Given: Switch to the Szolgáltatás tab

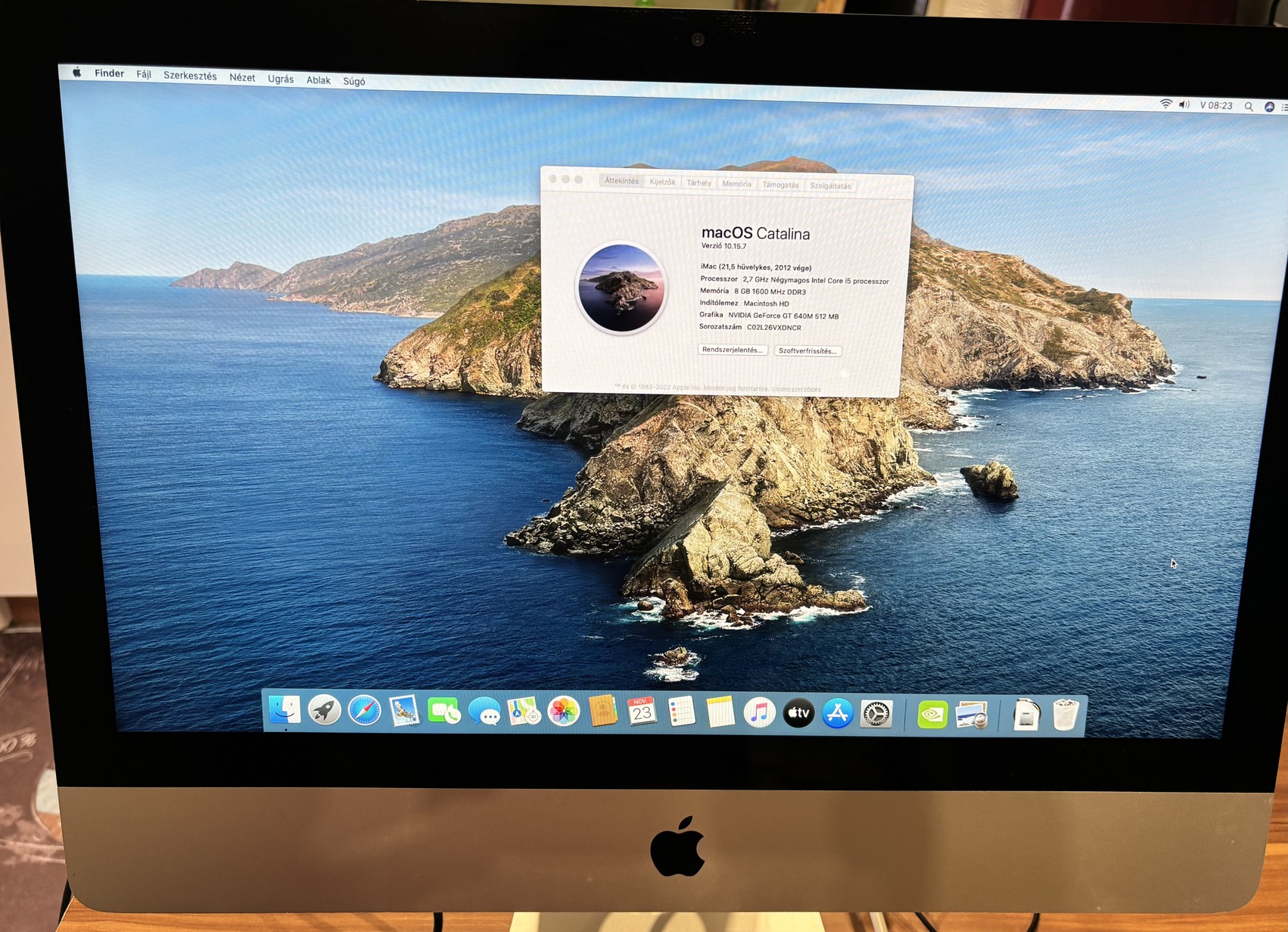Looking at the screenshot, I should click(x=830, y=185).
